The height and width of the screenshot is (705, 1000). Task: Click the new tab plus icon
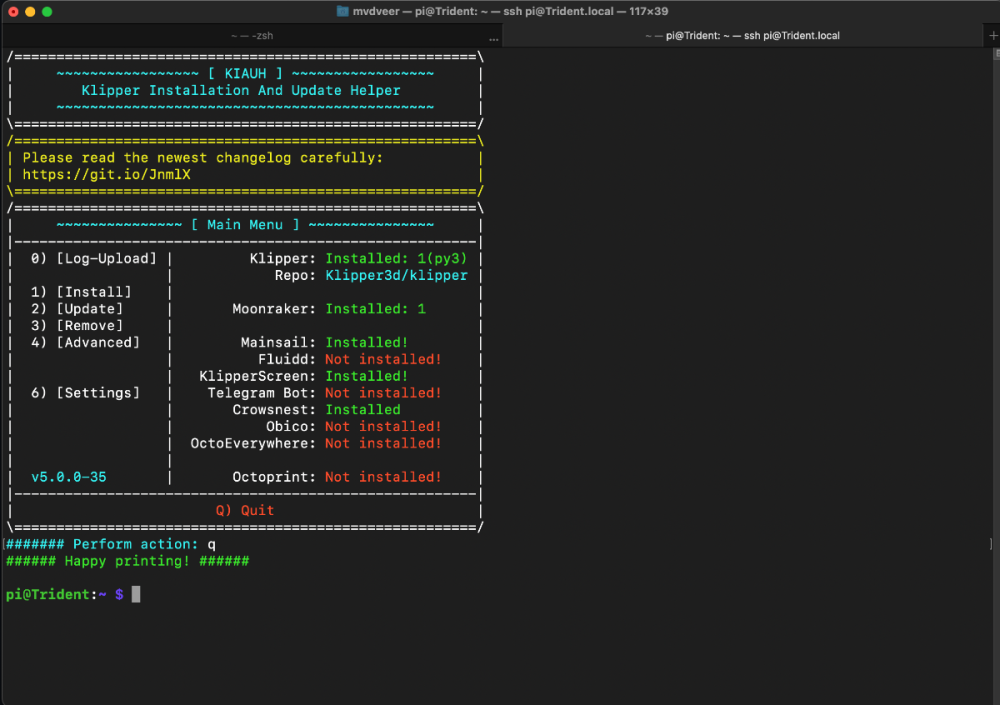click(992, 36)
